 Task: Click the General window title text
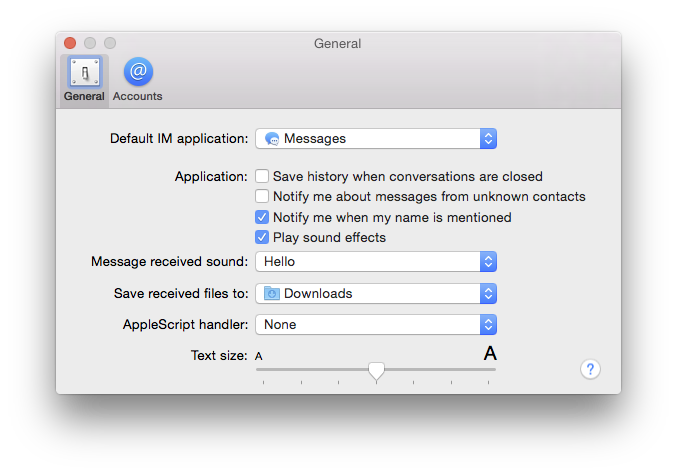click(x=338, y=44)
